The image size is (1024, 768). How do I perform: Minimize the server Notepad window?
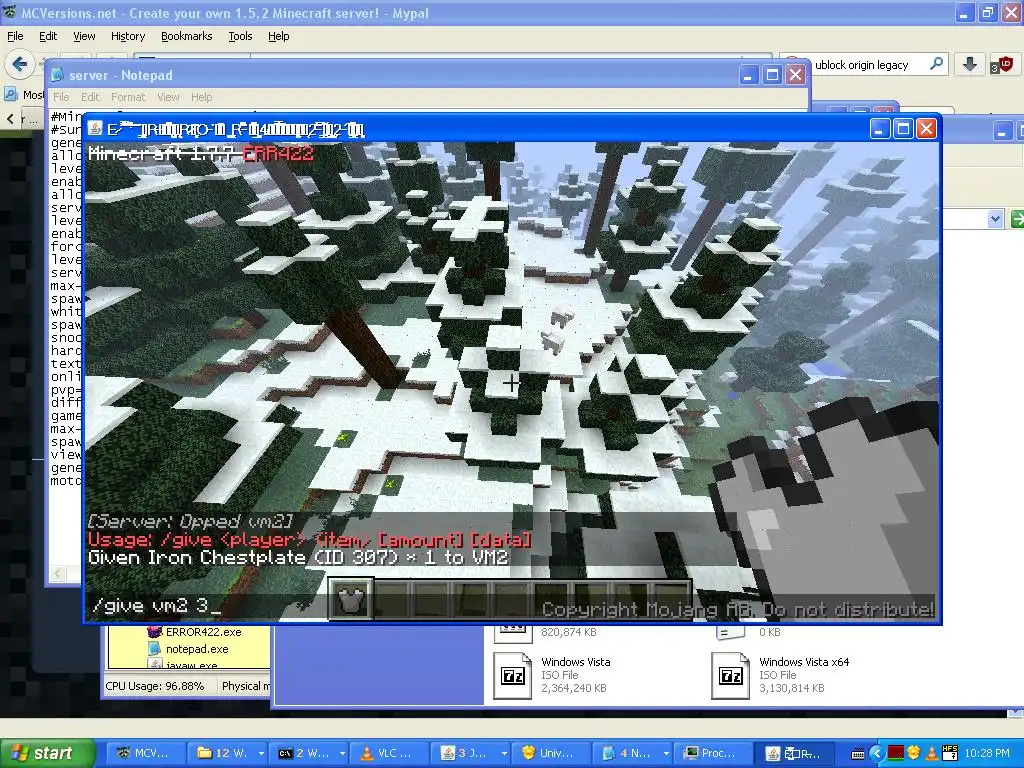(x=748, y=75)
